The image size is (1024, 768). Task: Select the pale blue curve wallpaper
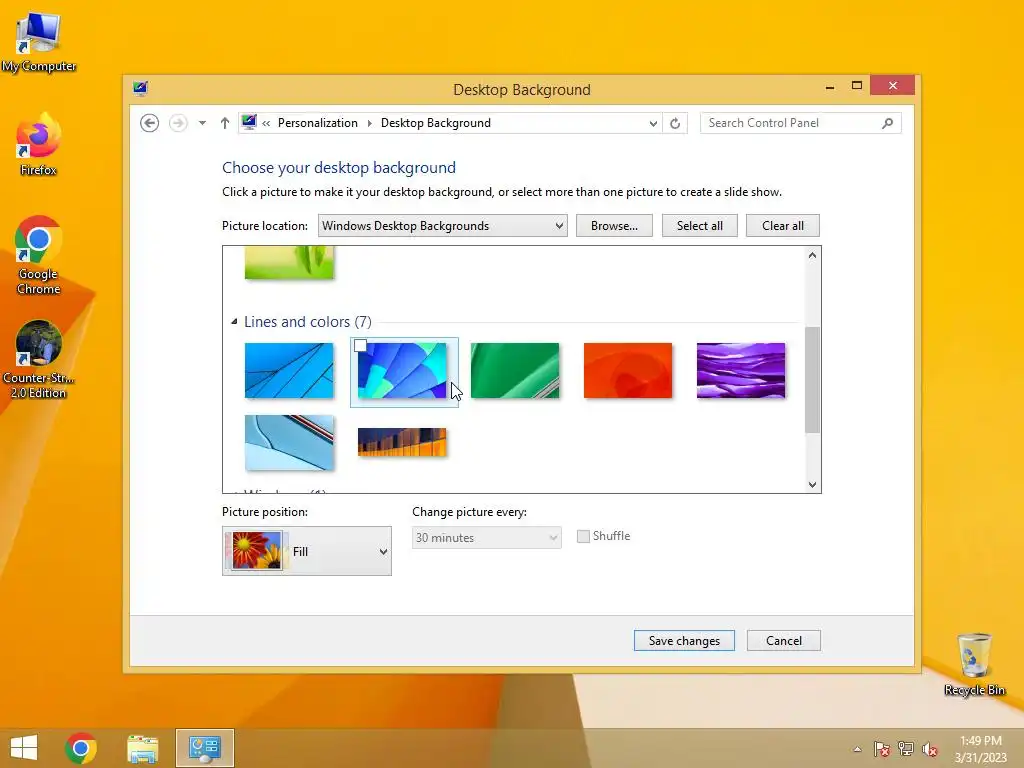tap(289, 442)
